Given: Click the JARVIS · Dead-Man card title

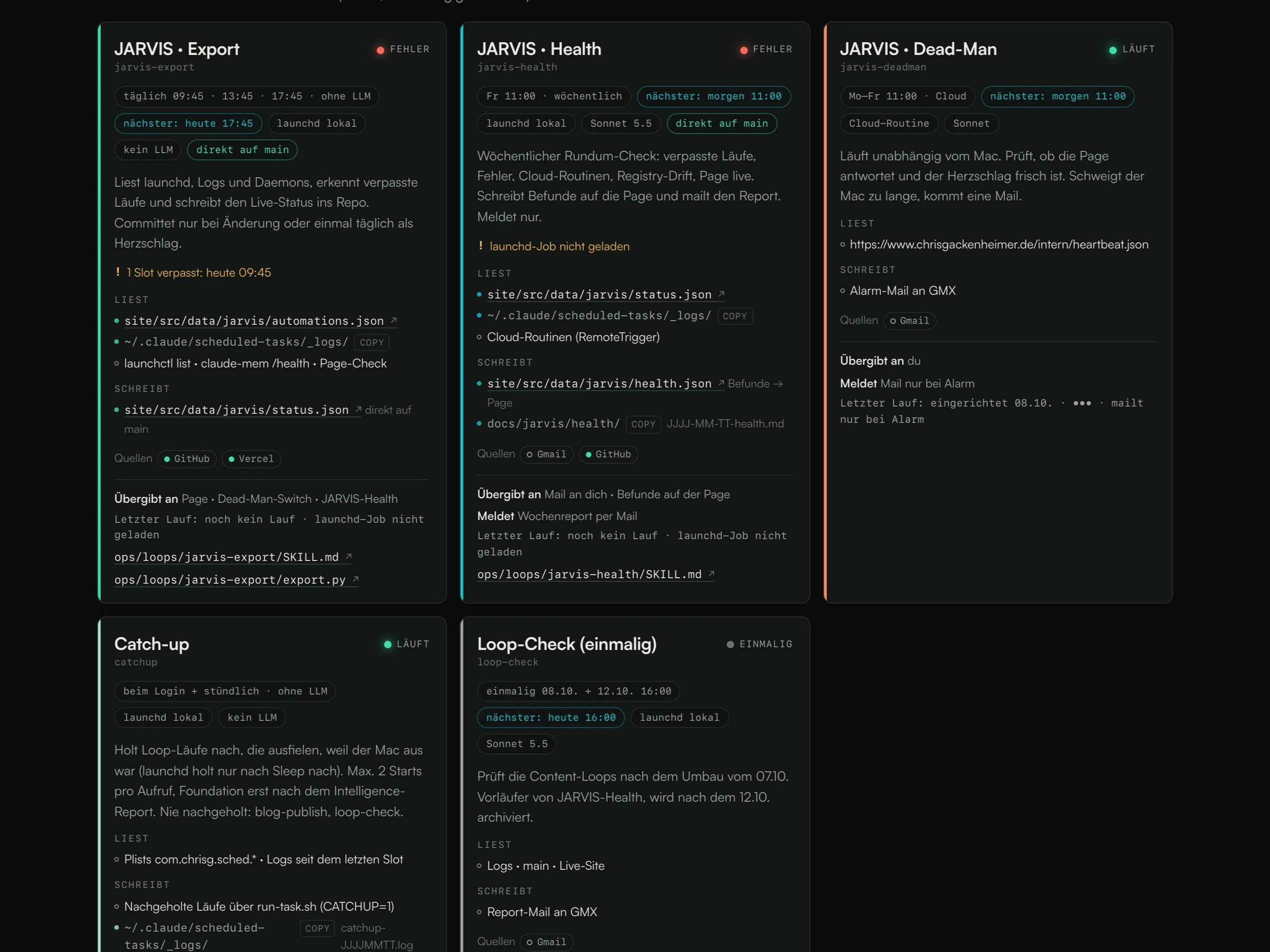Looking at the screenshot, I should click(x=918, y=50).
